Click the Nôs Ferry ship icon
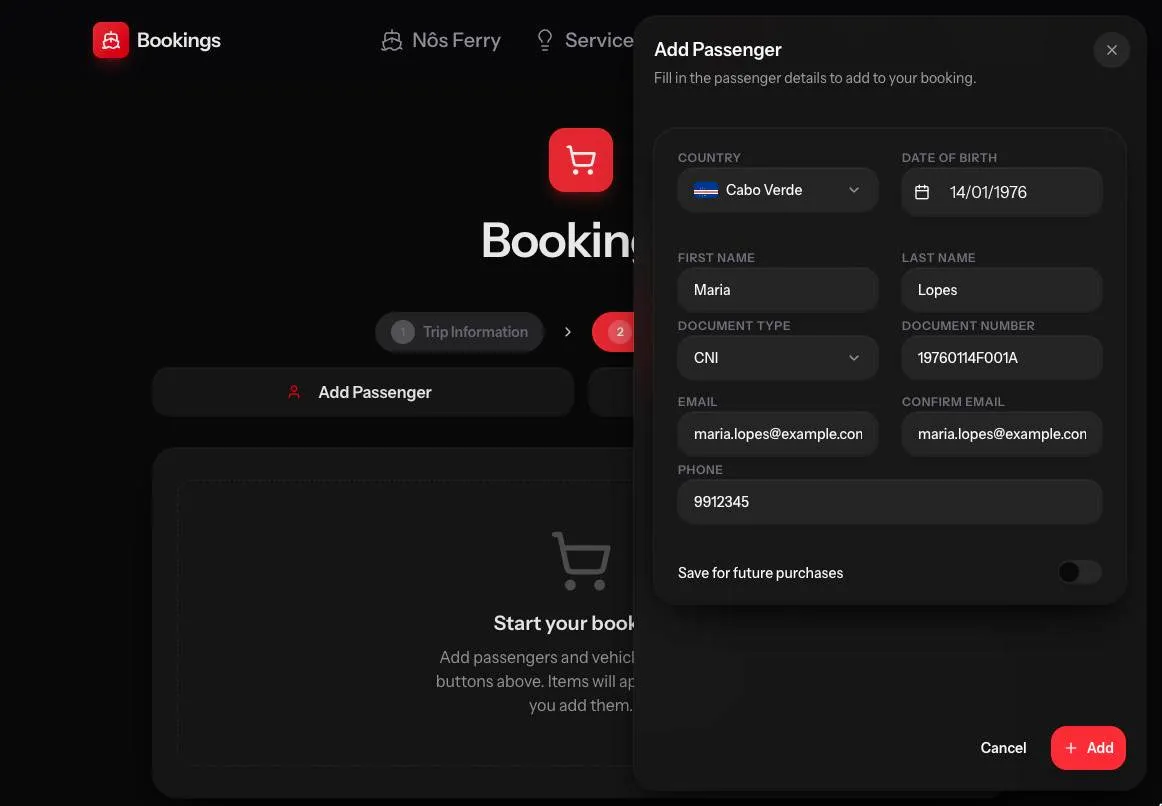Screen dimensions: 1162x806 [391, 40]
